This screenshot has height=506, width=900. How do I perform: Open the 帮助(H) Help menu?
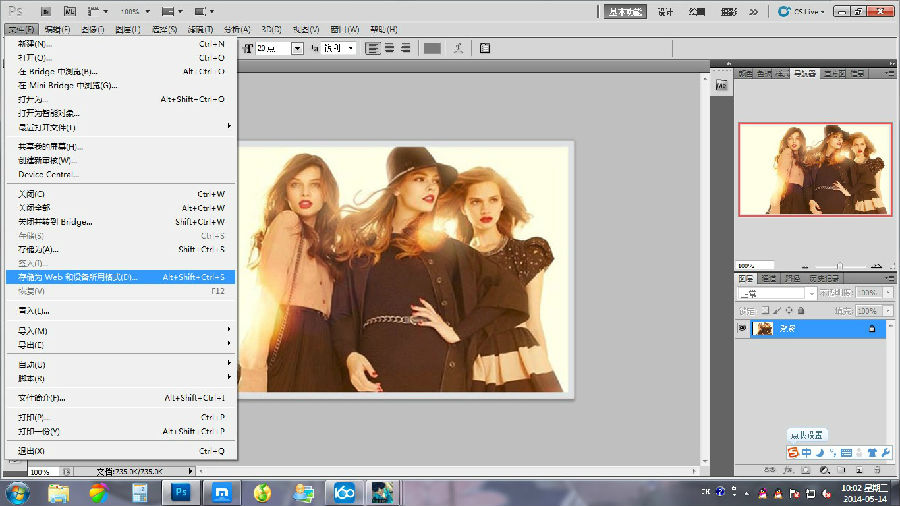(x=383, y=29)
